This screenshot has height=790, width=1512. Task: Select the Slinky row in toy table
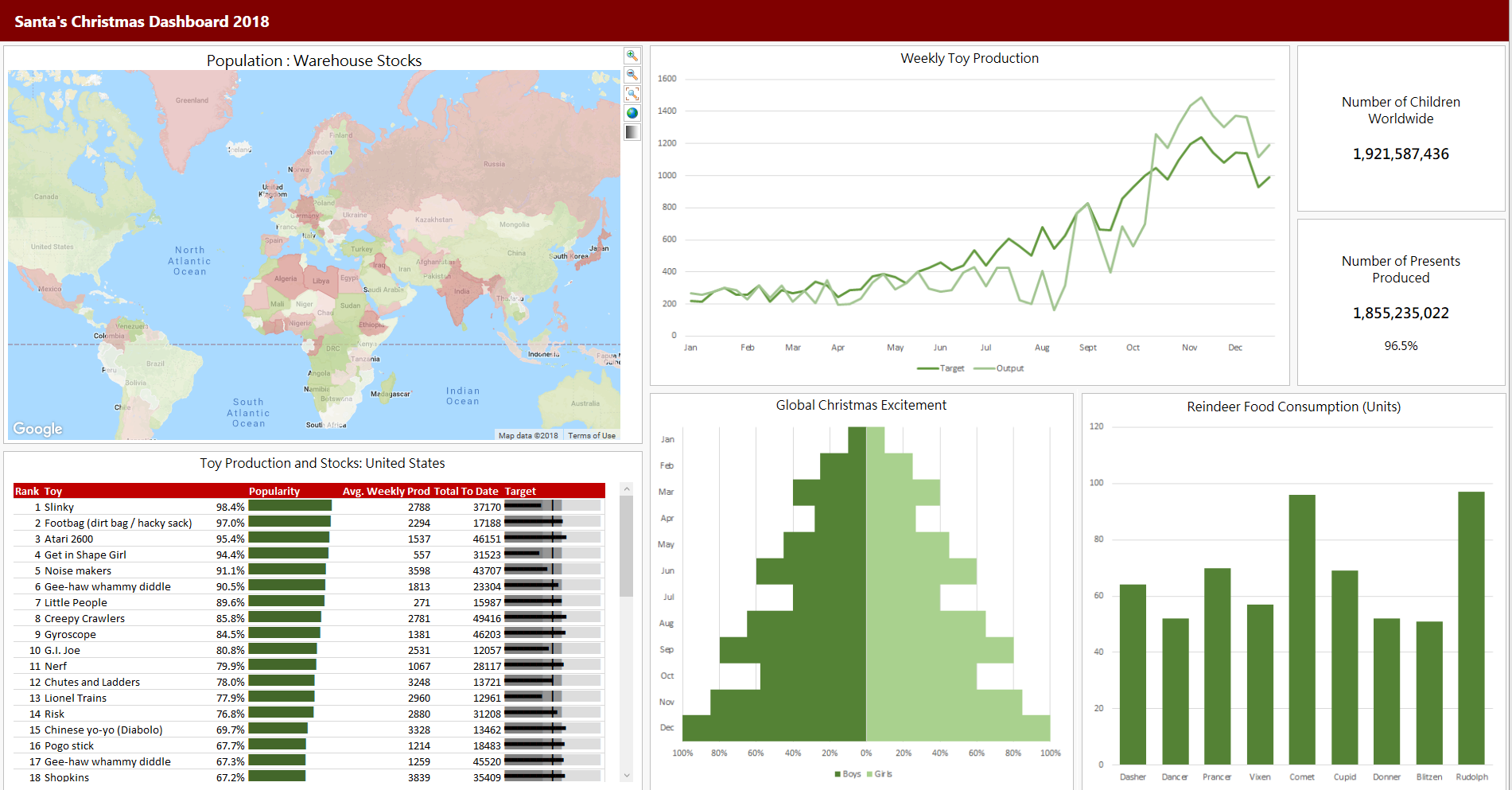coord(59,507)
